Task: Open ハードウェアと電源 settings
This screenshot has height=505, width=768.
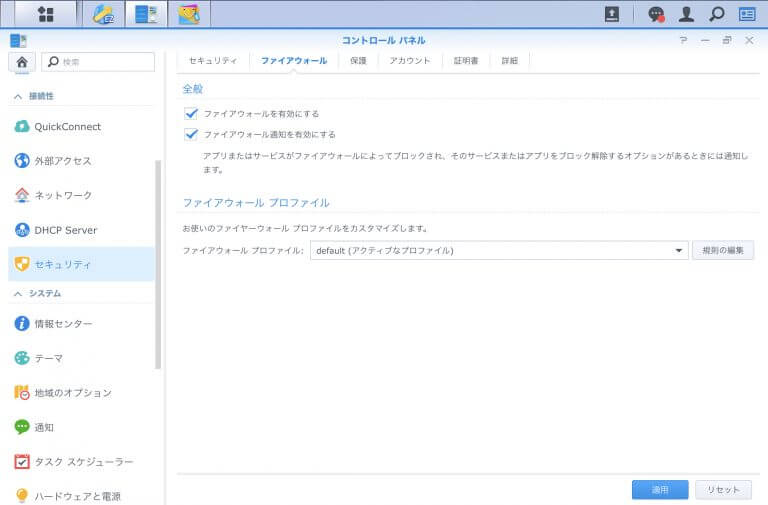Action: [x=81, y=496]
